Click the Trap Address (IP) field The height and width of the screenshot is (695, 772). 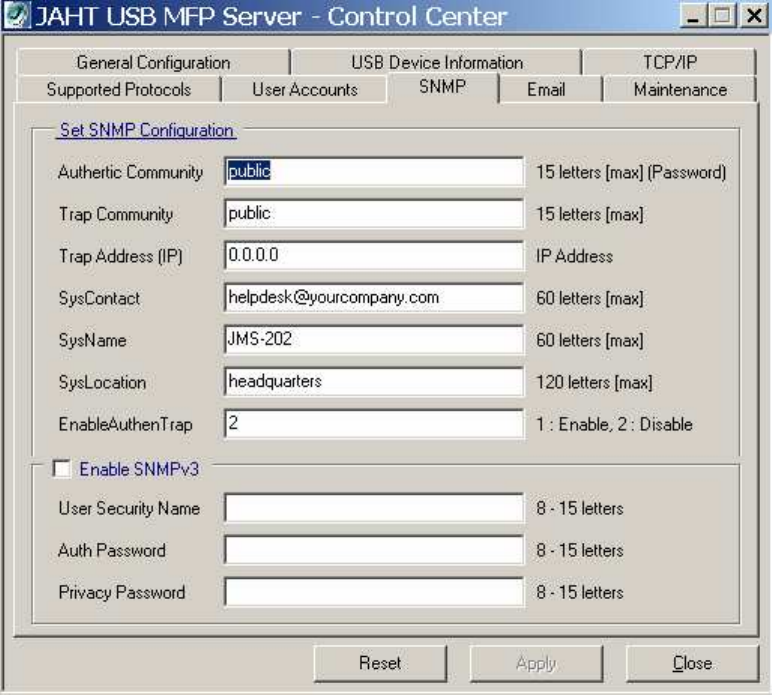(374, 256)
